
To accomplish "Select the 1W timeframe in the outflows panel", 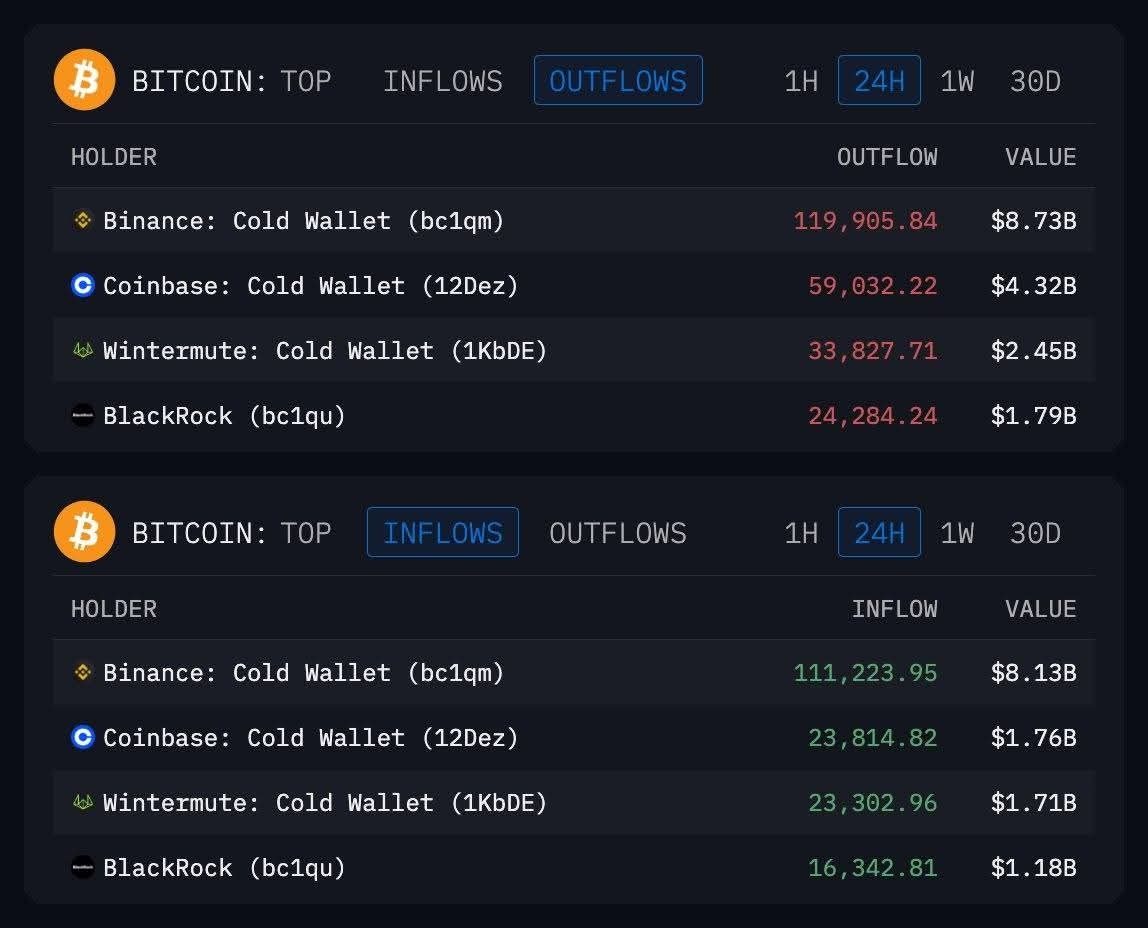I will click(x=957, y=81).
